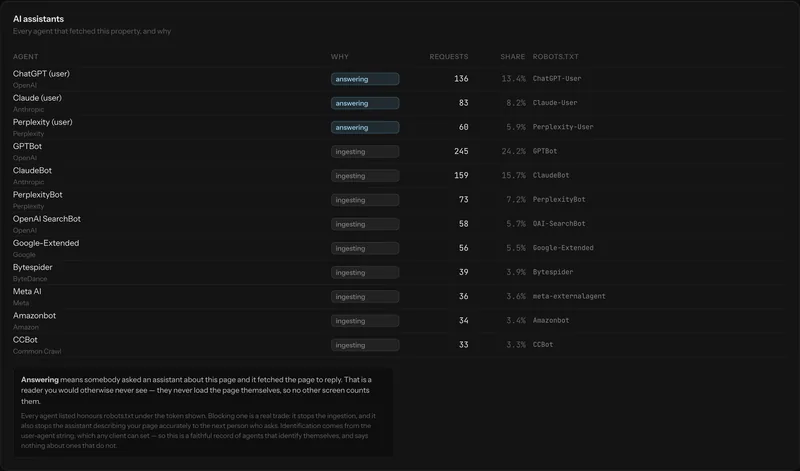Screen dimensions: 800x471
Task: Click the ingesting badge for CCBot
Action: (x=365, y=345)
